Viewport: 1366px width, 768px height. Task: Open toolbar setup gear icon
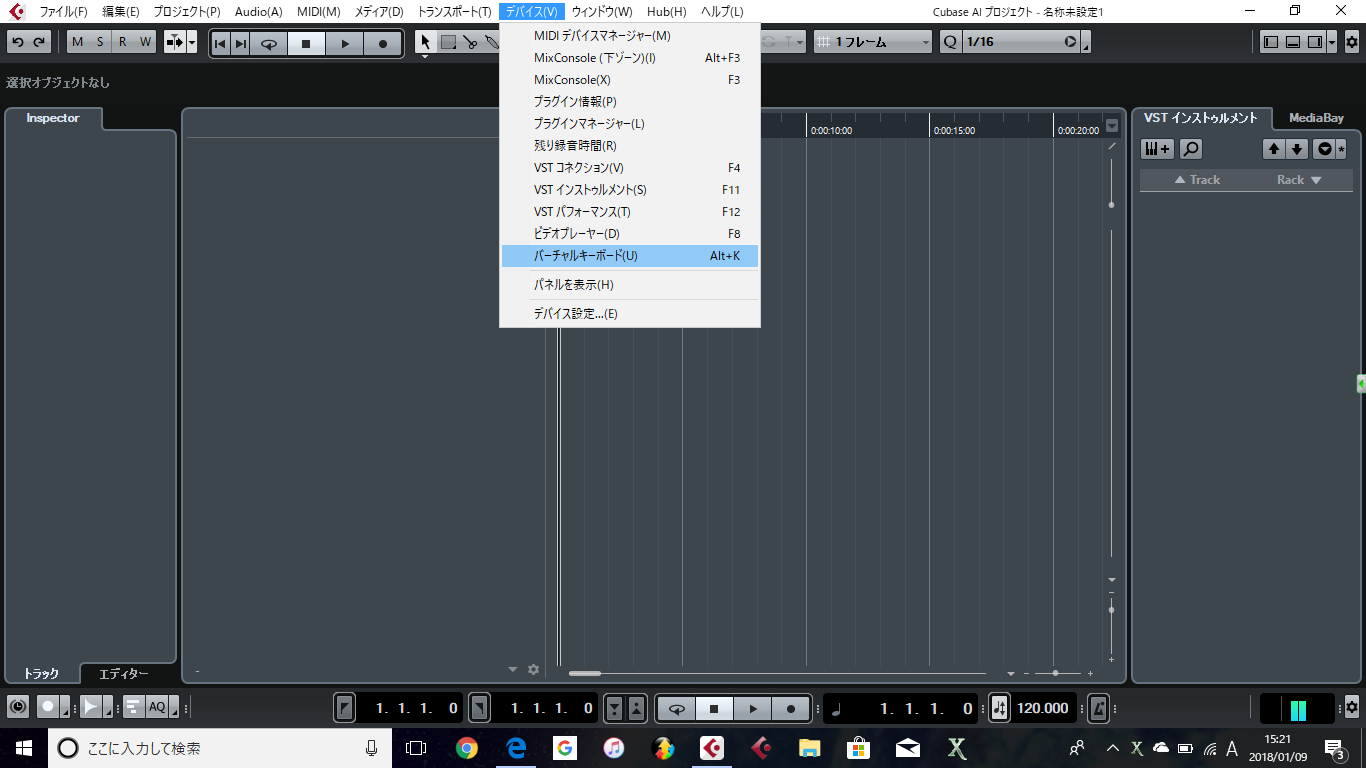(1352, 42)
